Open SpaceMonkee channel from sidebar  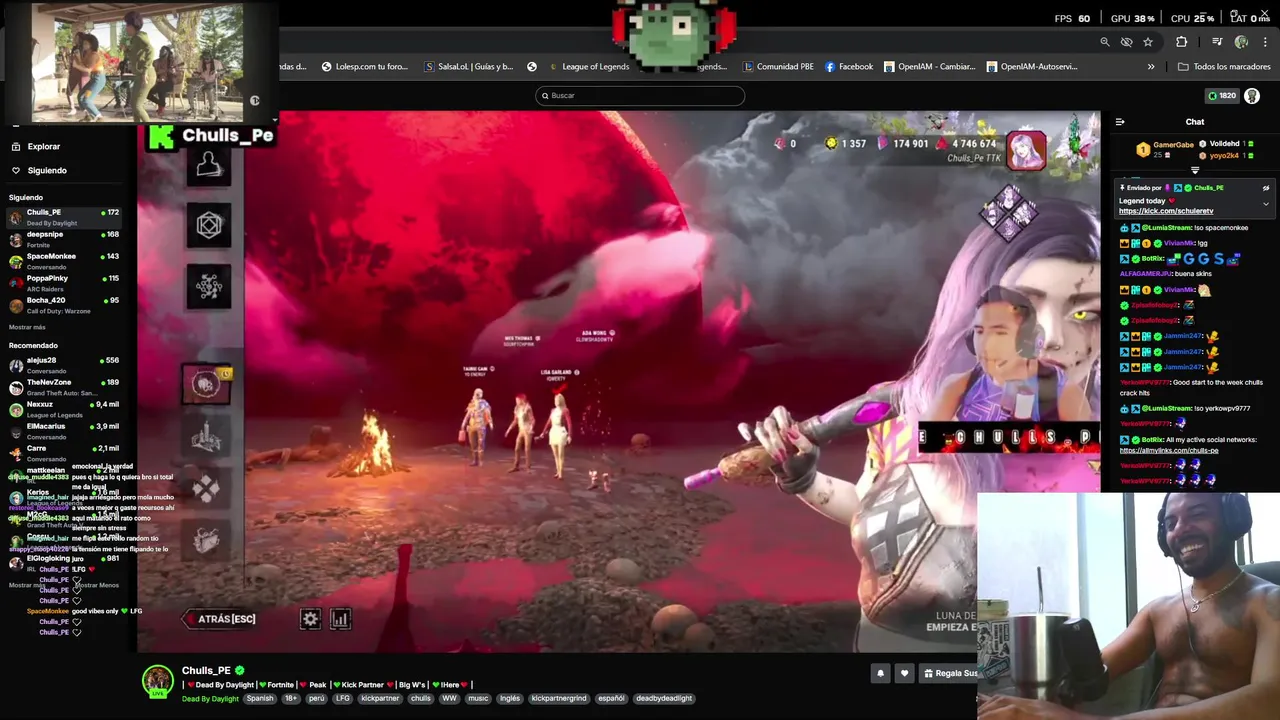(x=65, y=261)
